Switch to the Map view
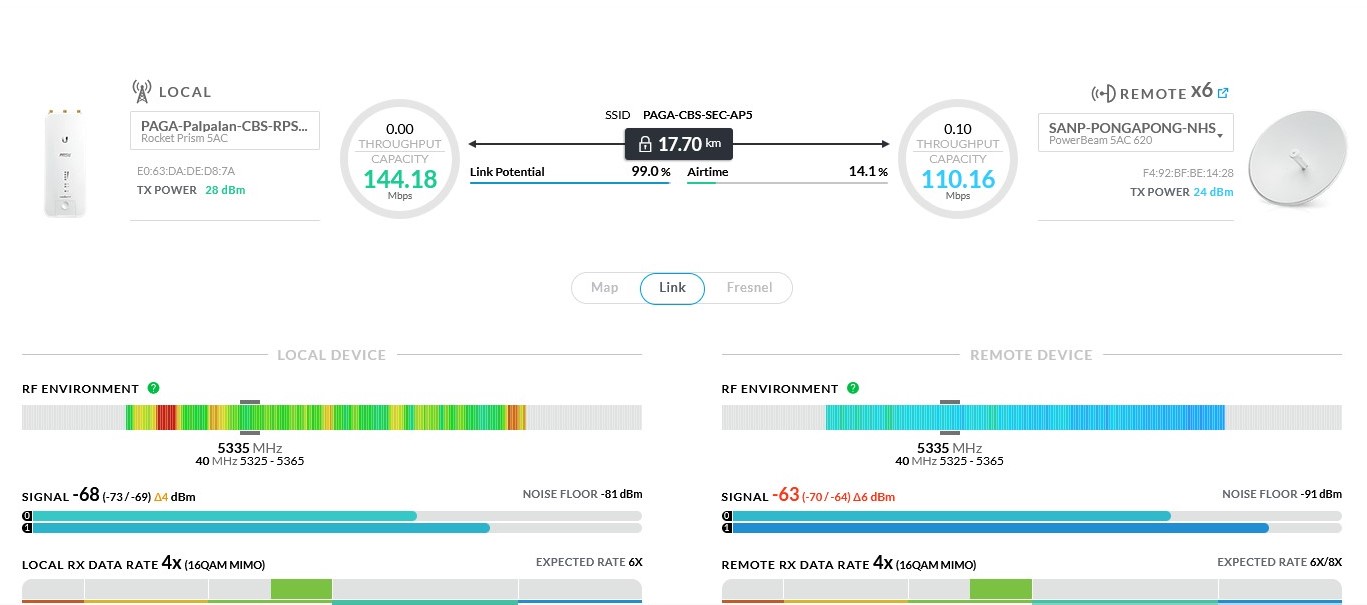Viewport: 1367px width, 605px height. pyautogui.click(x=605, y=288)
